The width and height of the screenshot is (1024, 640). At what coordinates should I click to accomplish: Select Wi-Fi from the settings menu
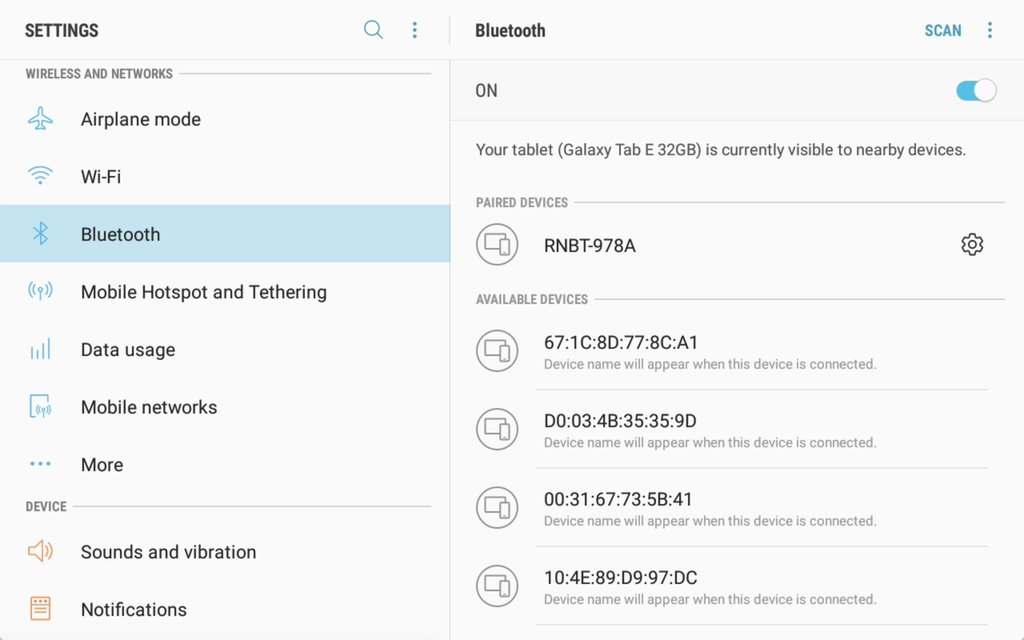click(106, 176)
